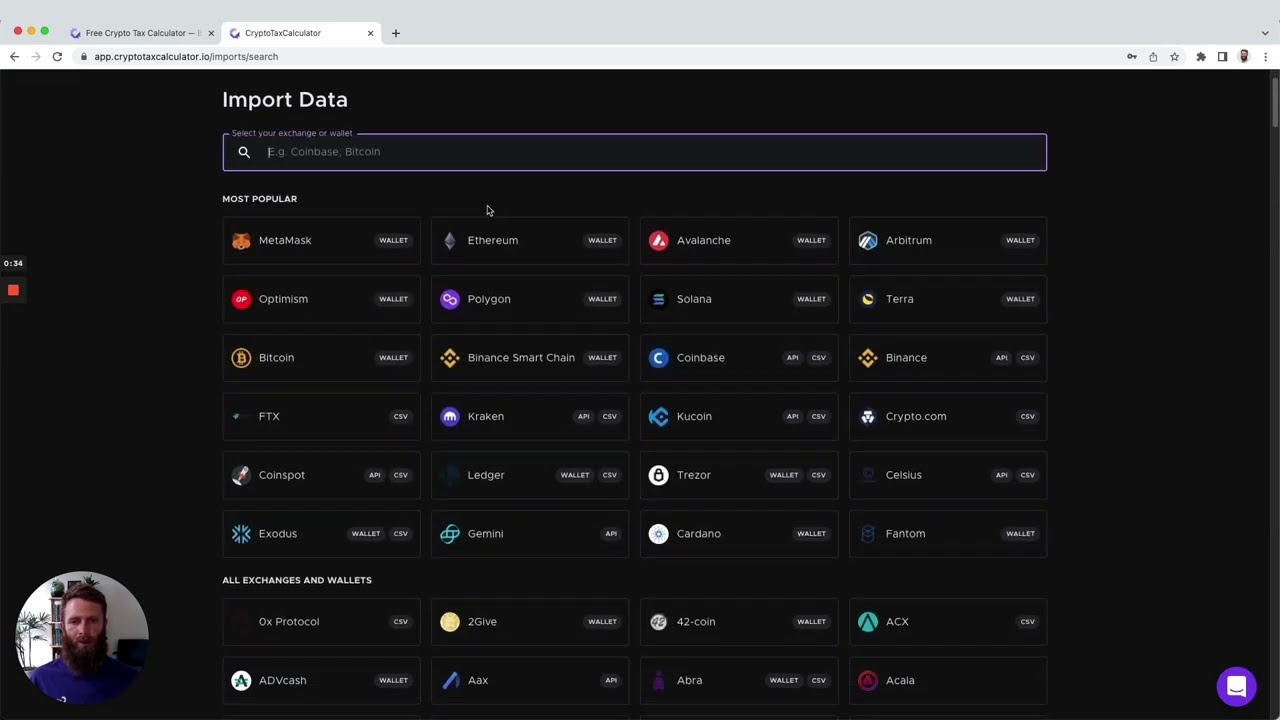Click the ACX logo icon
Screen dimensions: 1280x720
(x=868, y=622)
